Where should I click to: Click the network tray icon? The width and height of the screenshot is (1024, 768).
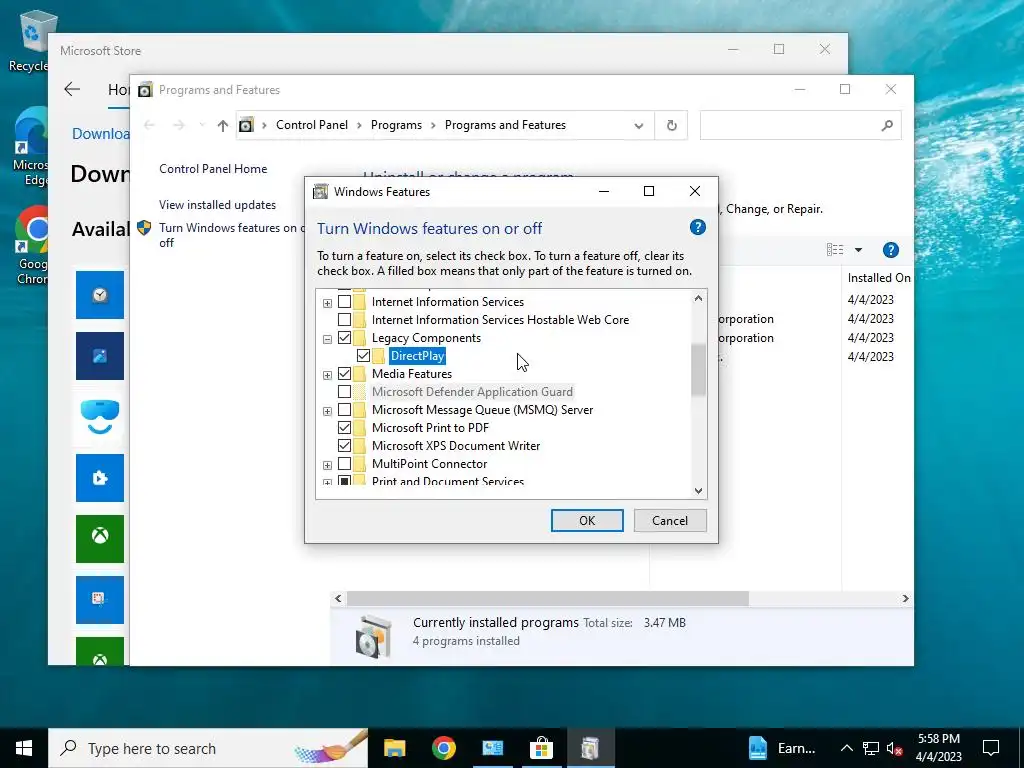(x=871, y=748)
